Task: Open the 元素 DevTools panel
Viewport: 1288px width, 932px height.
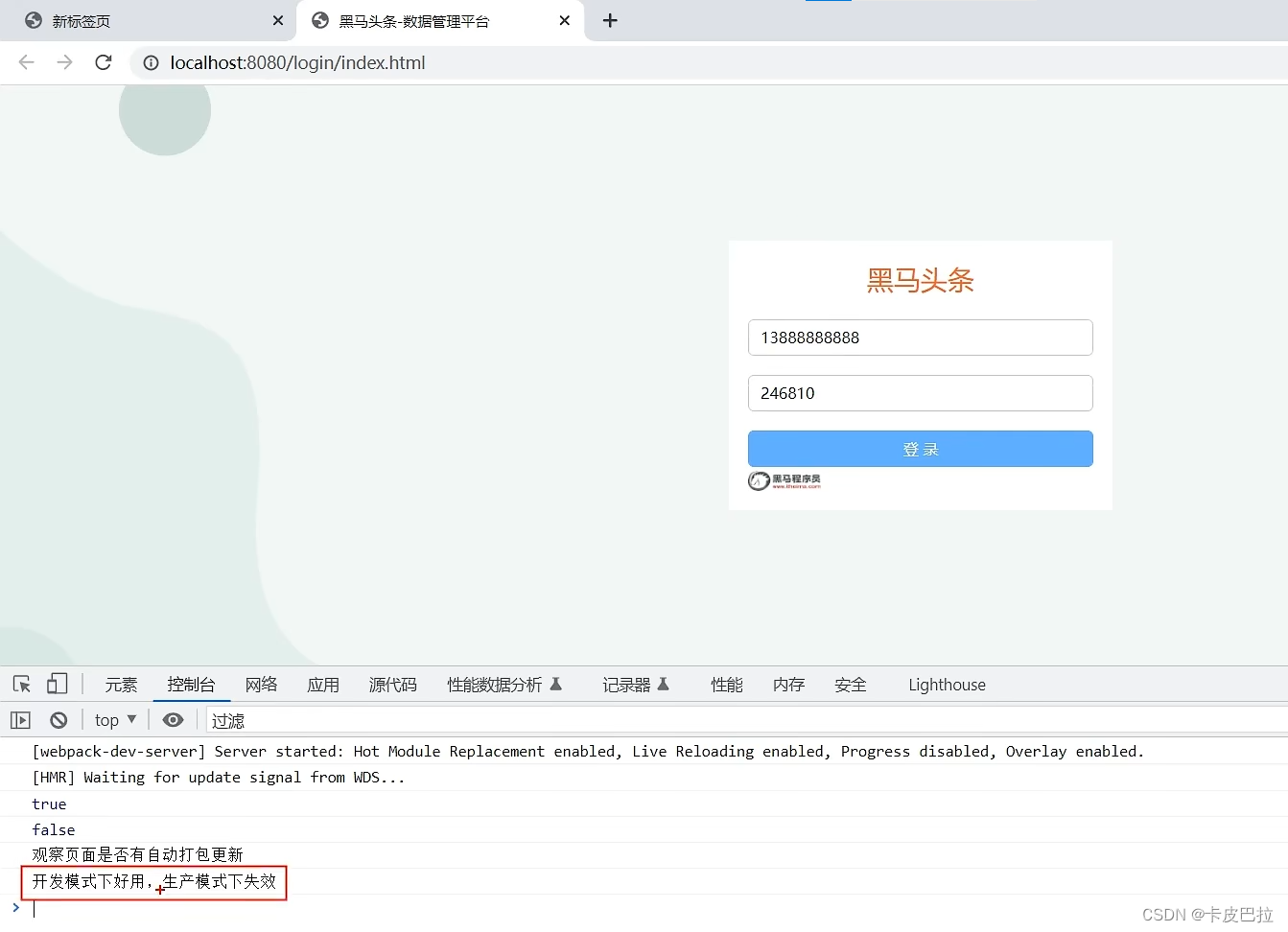Action: [121, 685]
